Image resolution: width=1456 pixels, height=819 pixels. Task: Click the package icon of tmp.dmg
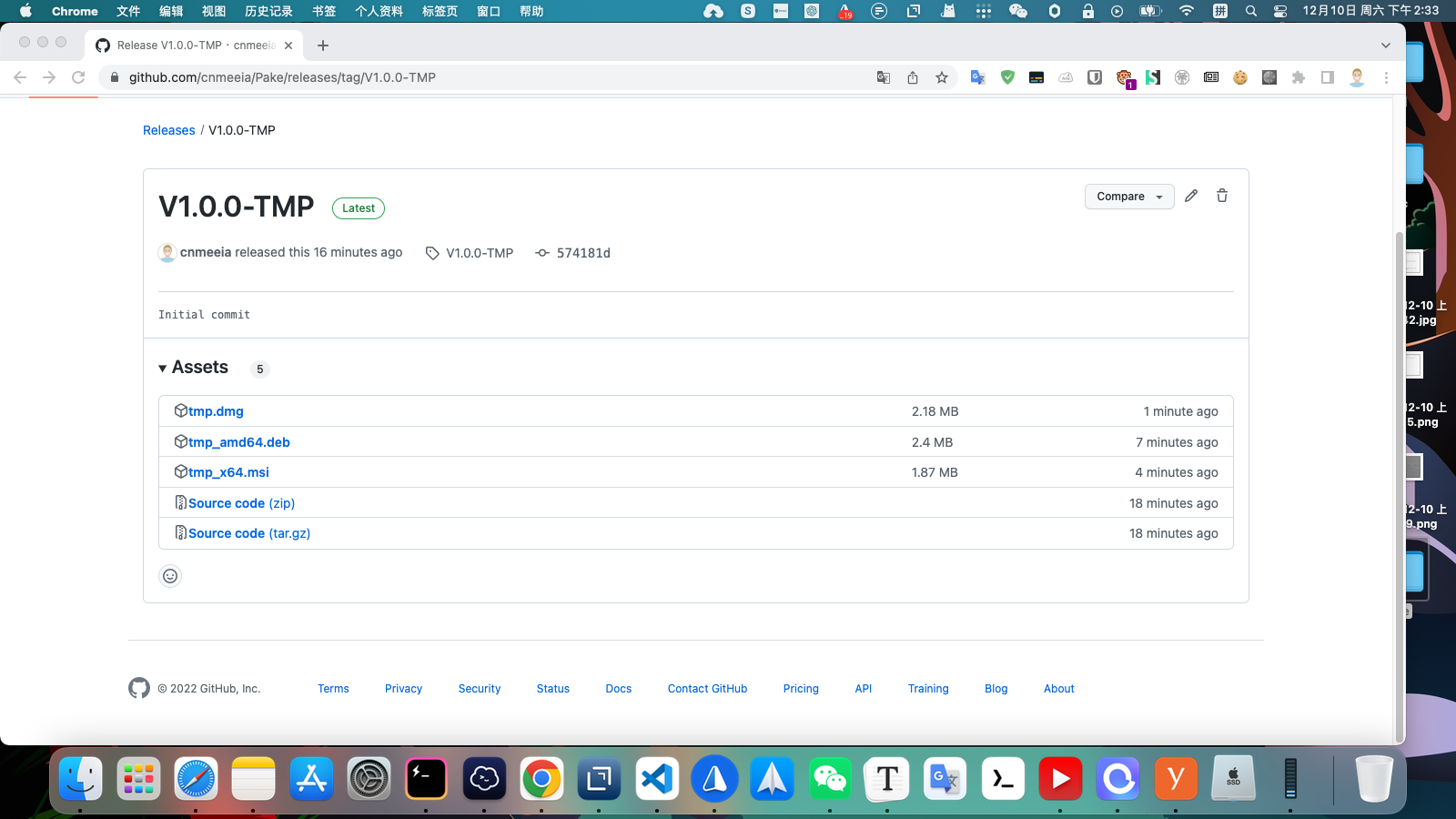[180, 410]
